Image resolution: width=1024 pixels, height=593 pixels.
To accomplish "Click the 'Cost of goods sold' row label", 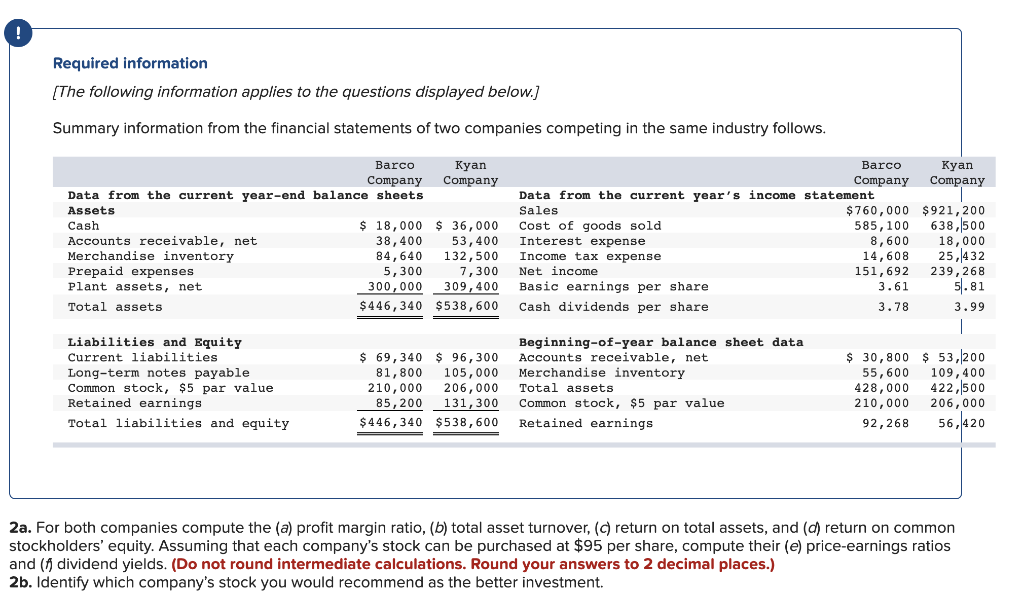I will click(590, 225).
